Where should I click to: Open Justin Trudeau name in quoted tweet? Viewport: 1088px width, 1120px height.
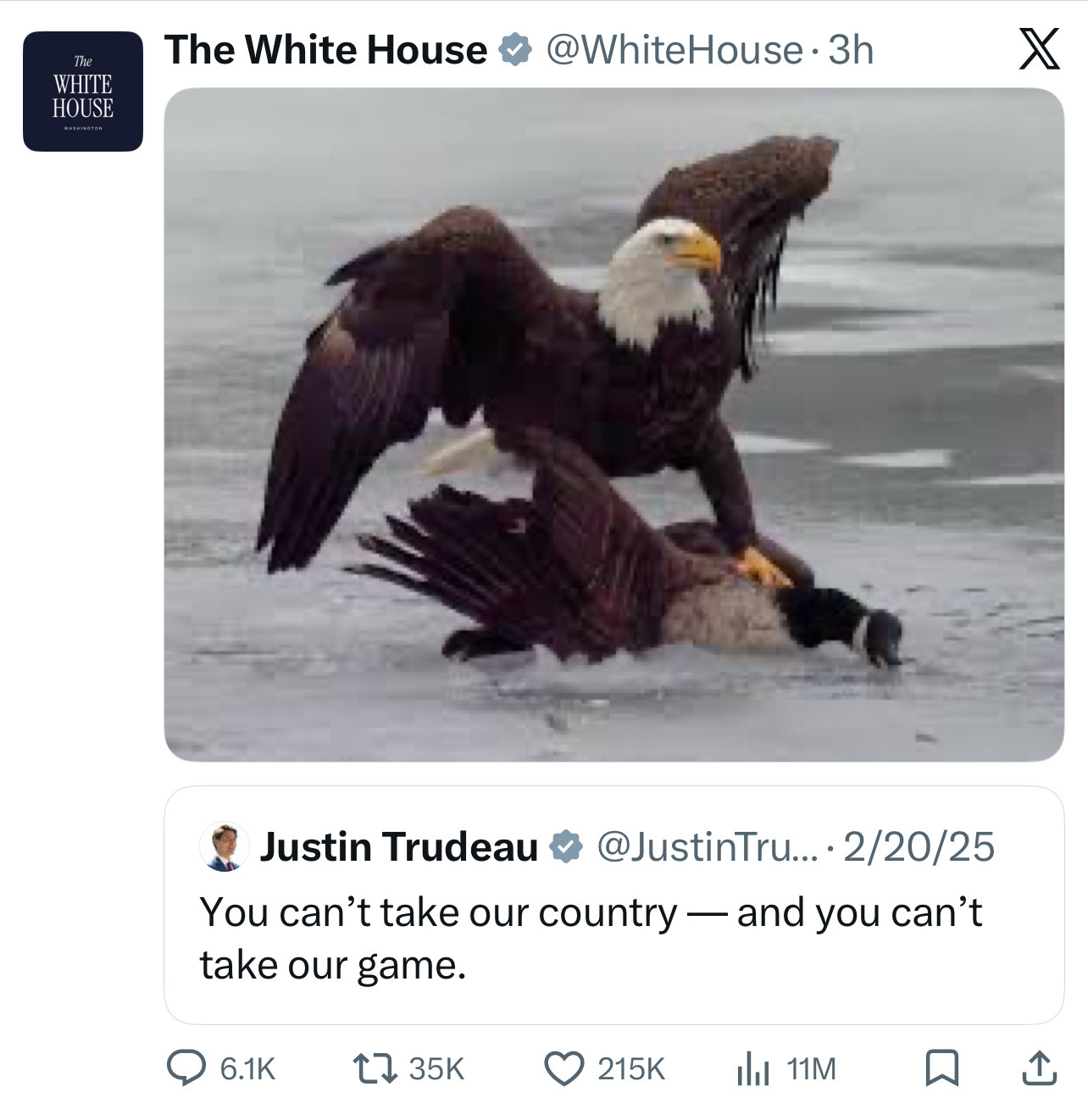pyautogui.click(x=399, y=846)
